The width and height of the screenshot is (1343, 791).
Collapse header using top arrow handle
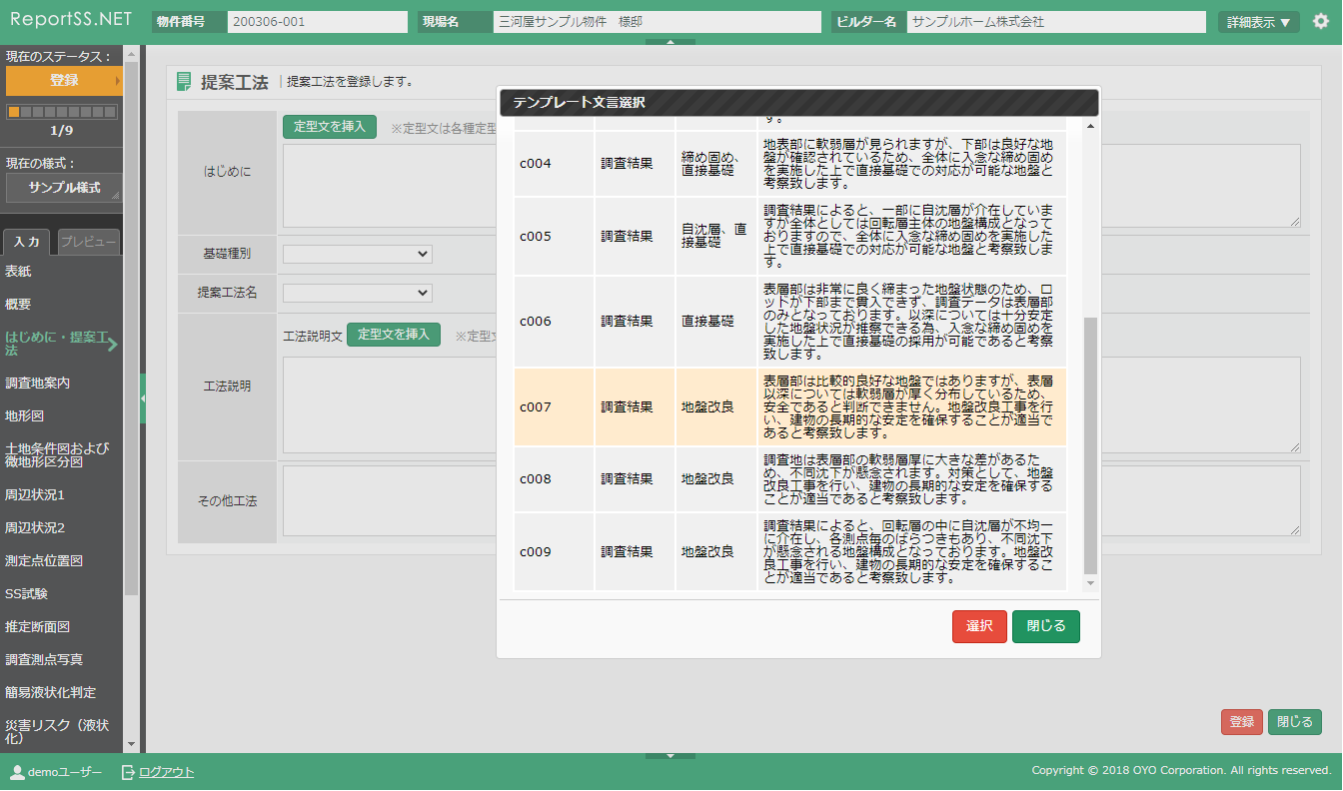(671, 41)
